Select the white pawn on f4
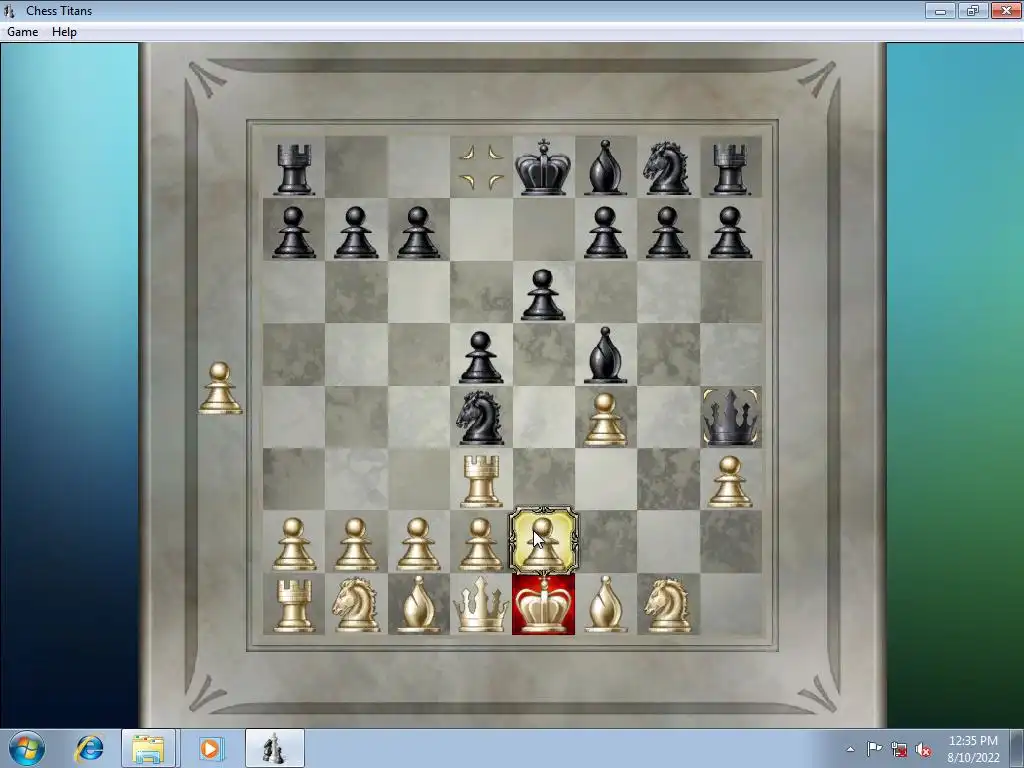This screenshot has height=768, width=1024. 605,419
